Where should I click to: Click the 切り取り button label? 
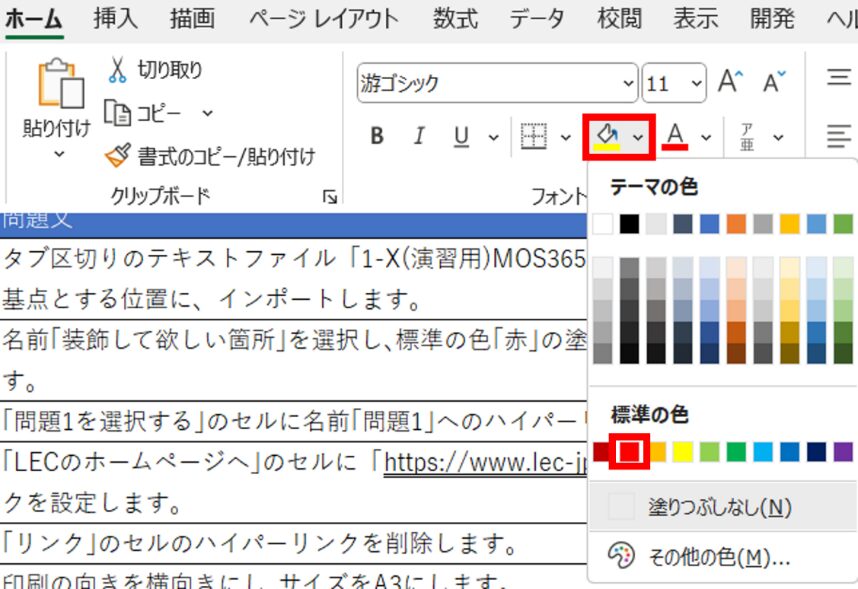point(170,70)
